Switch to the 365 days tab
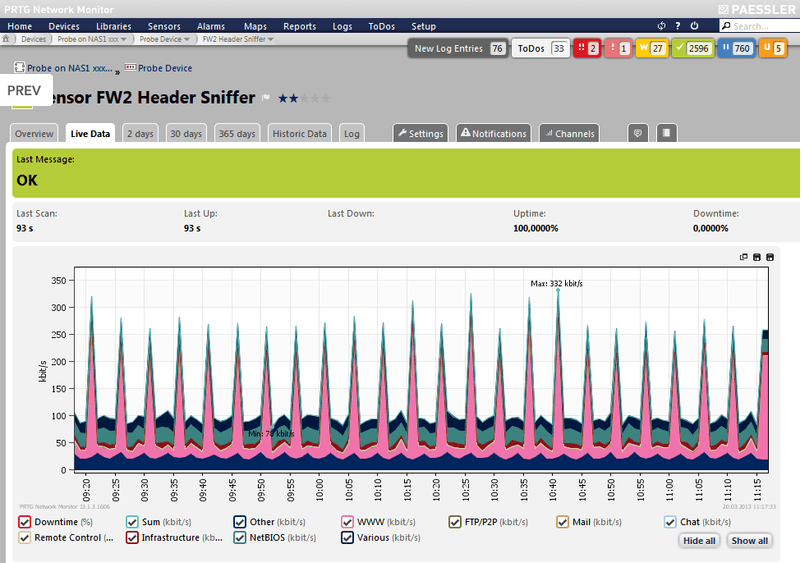This screenshot has height=563, width=802. (237, 133)
